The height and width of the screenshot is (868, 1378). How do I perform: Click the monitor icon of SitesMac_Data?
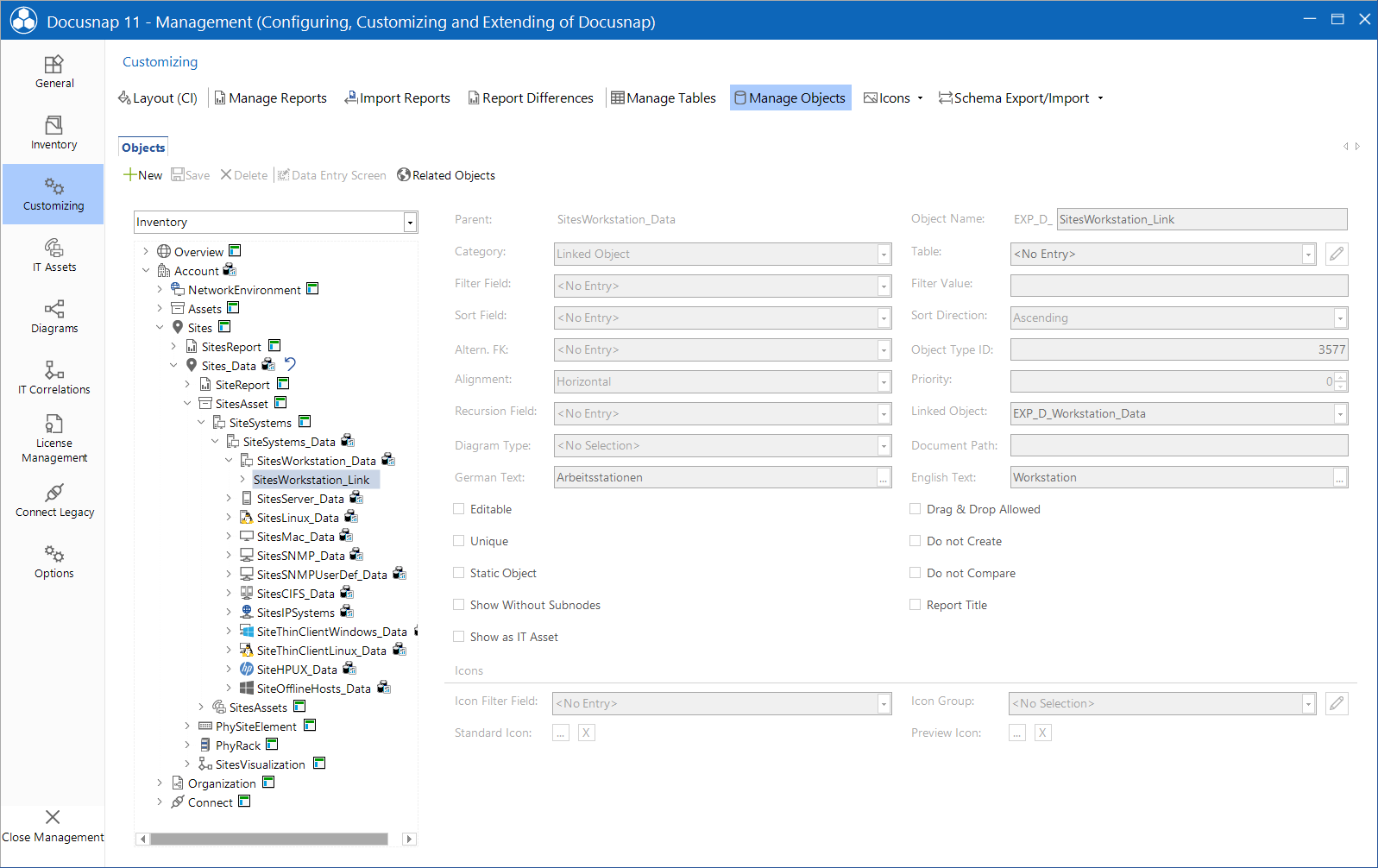pos(247,536)
